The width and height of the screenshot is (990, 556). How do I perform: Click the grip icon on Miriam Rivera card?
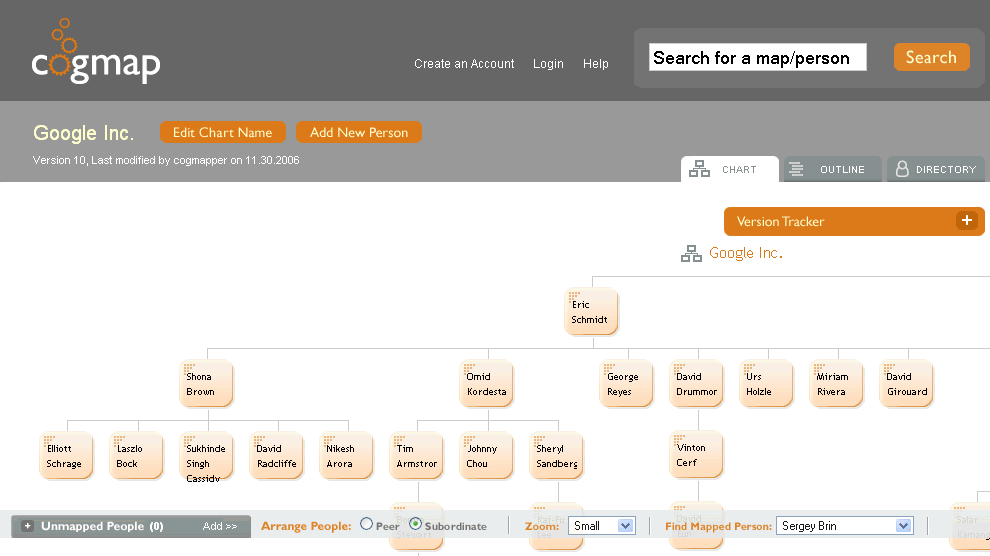pos(820,368)
